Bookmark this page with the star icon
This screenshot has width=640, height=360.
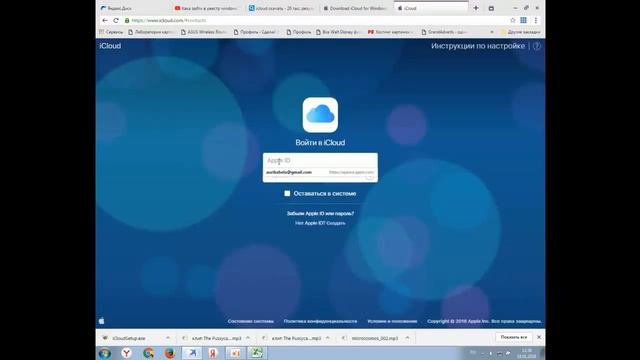(513, 20)
